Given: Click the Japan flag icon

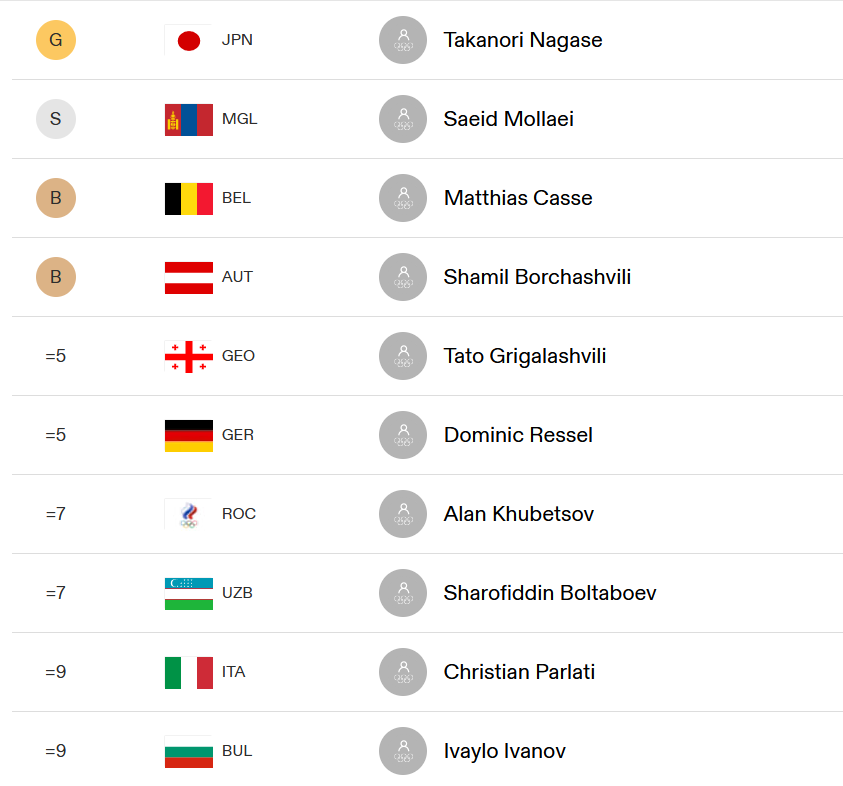Looking at the screenshot, I should coord(189,40).
